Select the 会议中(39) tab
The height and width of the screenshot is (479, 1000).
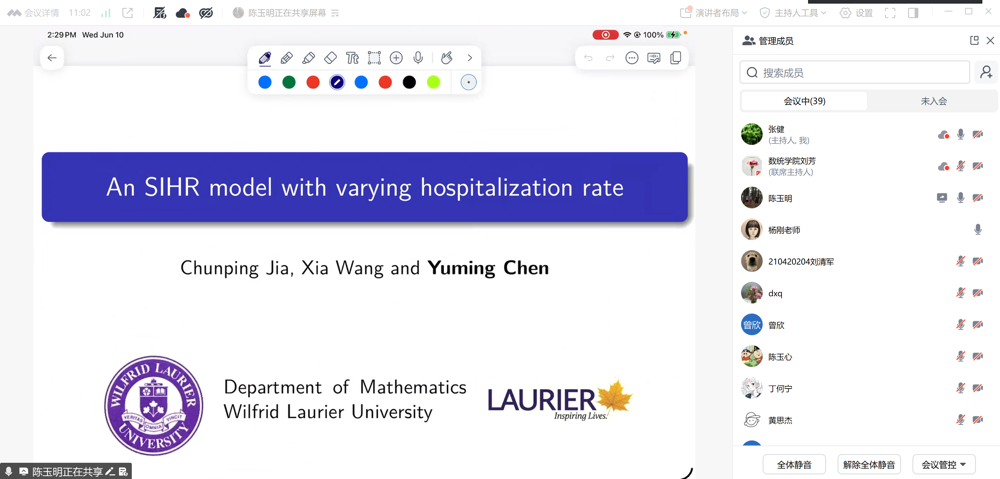(x=804, y=101)
